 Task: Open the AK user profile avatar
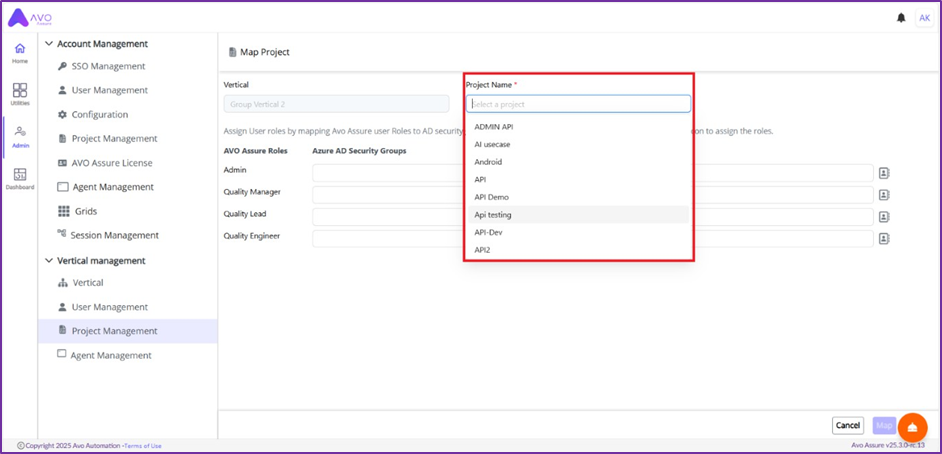click(924, 18)
